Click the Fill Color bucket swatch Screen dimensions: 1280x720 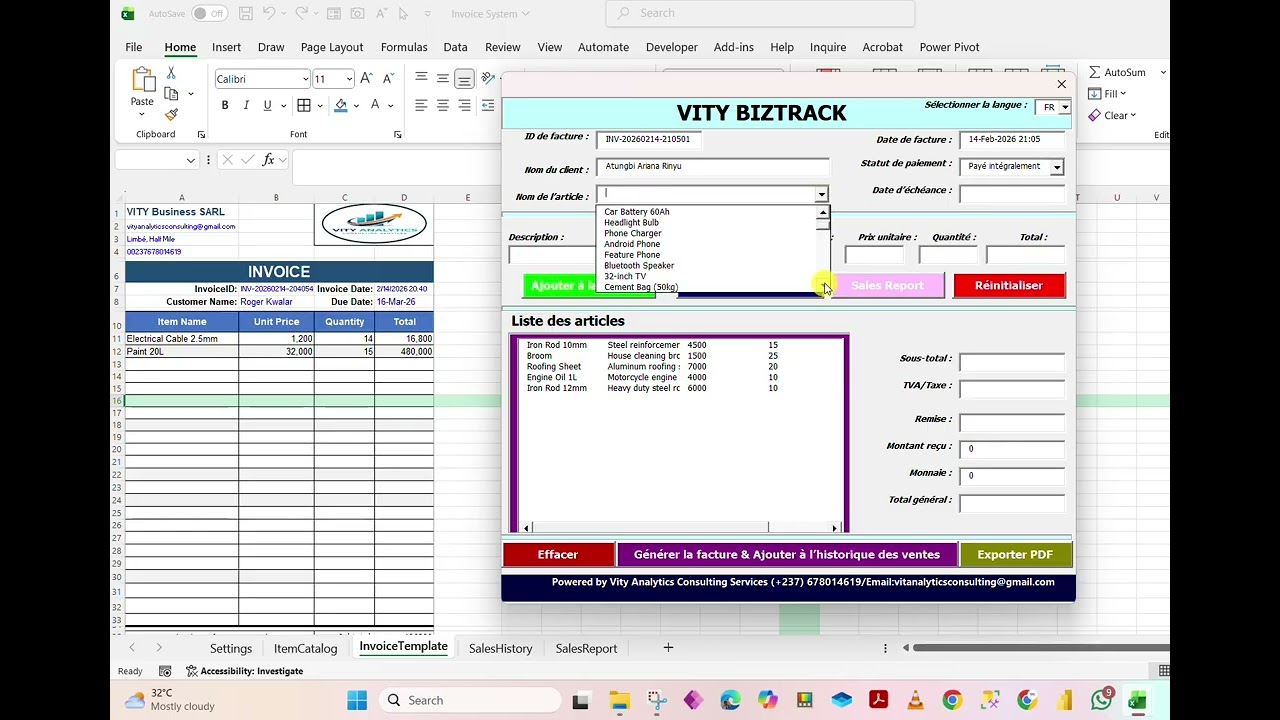click(341, 105)
